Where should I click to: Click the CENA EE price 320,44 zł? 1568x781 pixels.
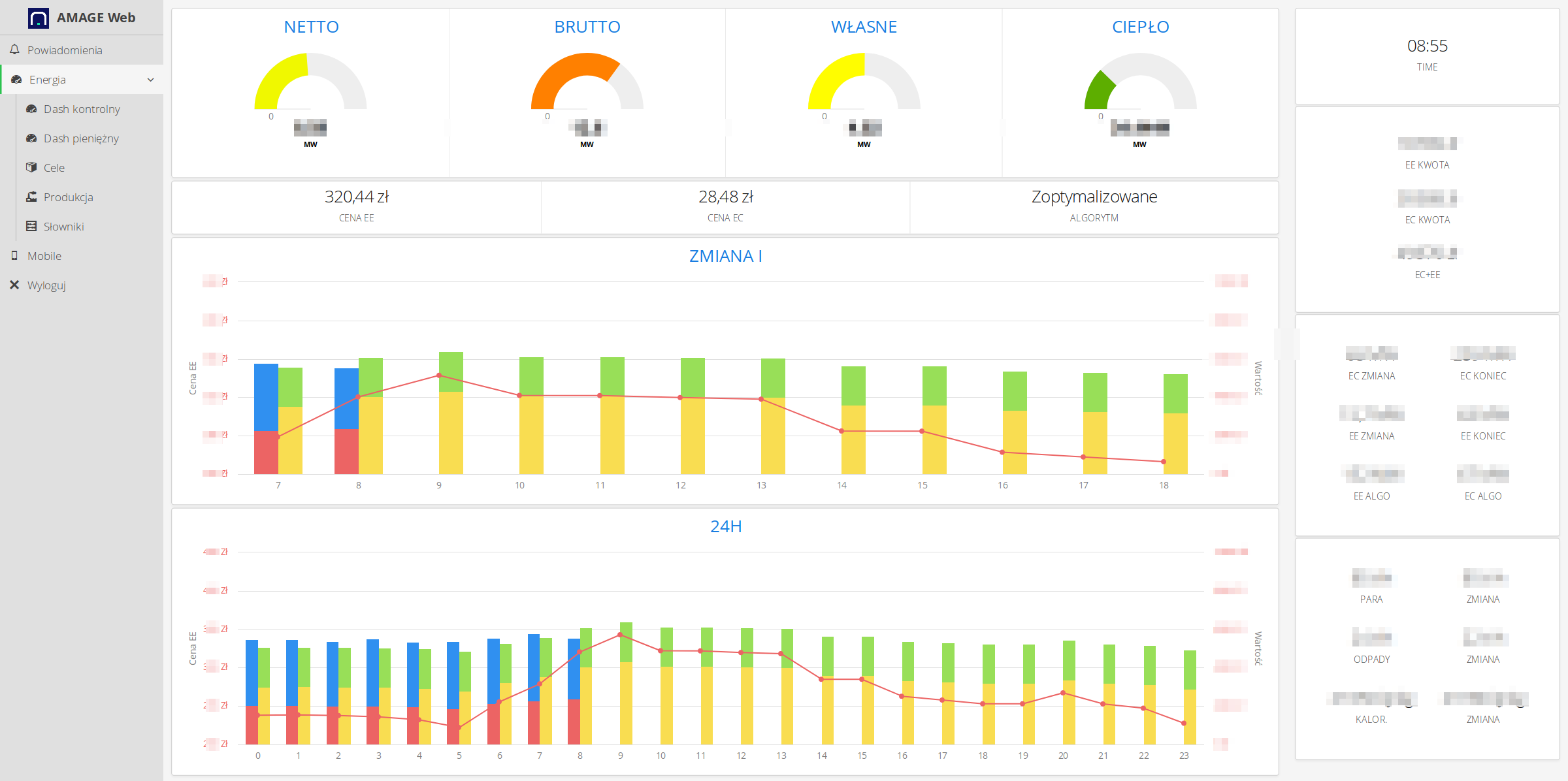pyautogui.click(x=357, y=197)
